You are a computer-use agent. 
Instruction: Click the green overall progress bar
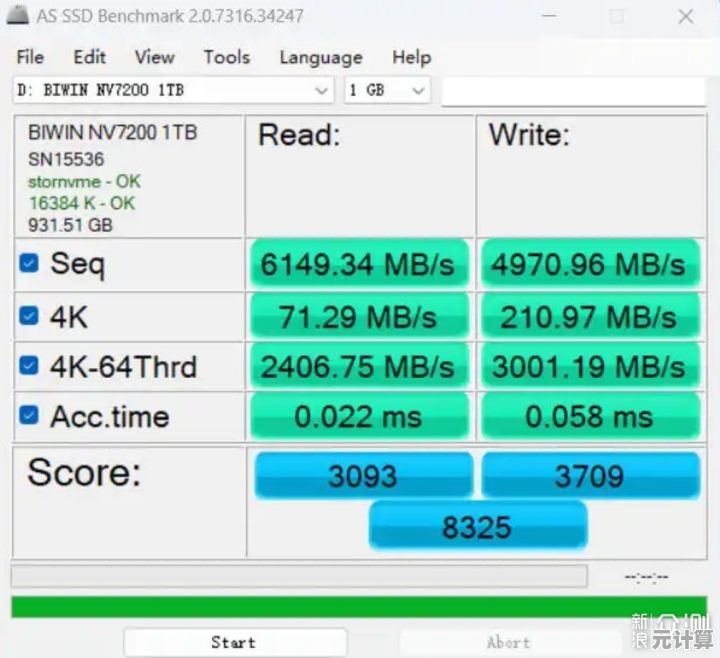(x=359, y=606)
